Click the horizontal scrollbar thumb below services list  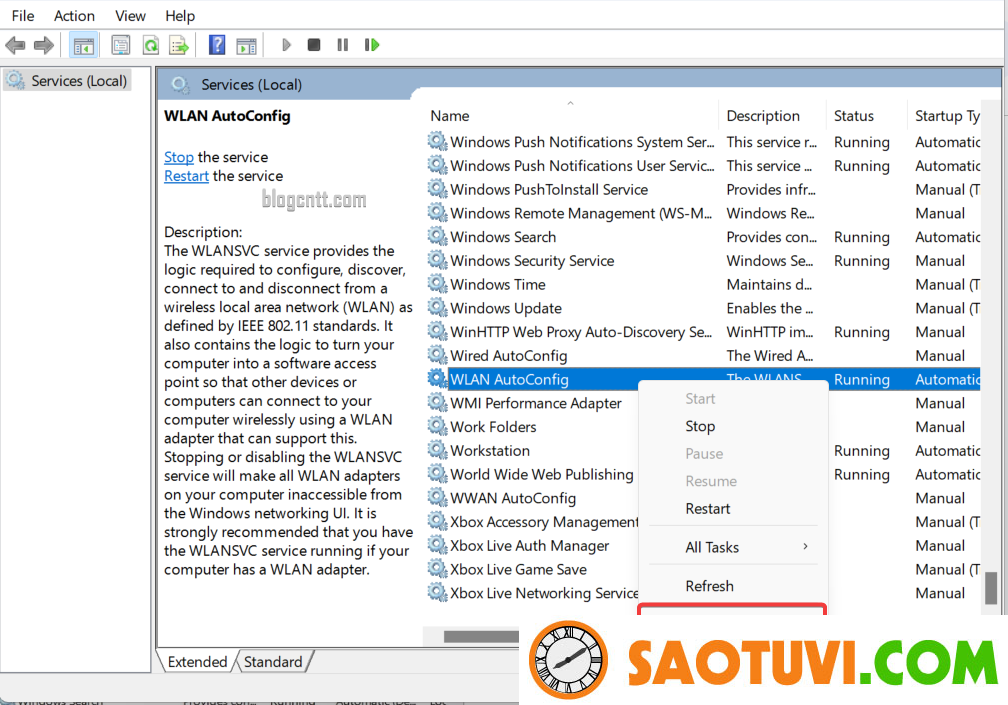point(481,636)
